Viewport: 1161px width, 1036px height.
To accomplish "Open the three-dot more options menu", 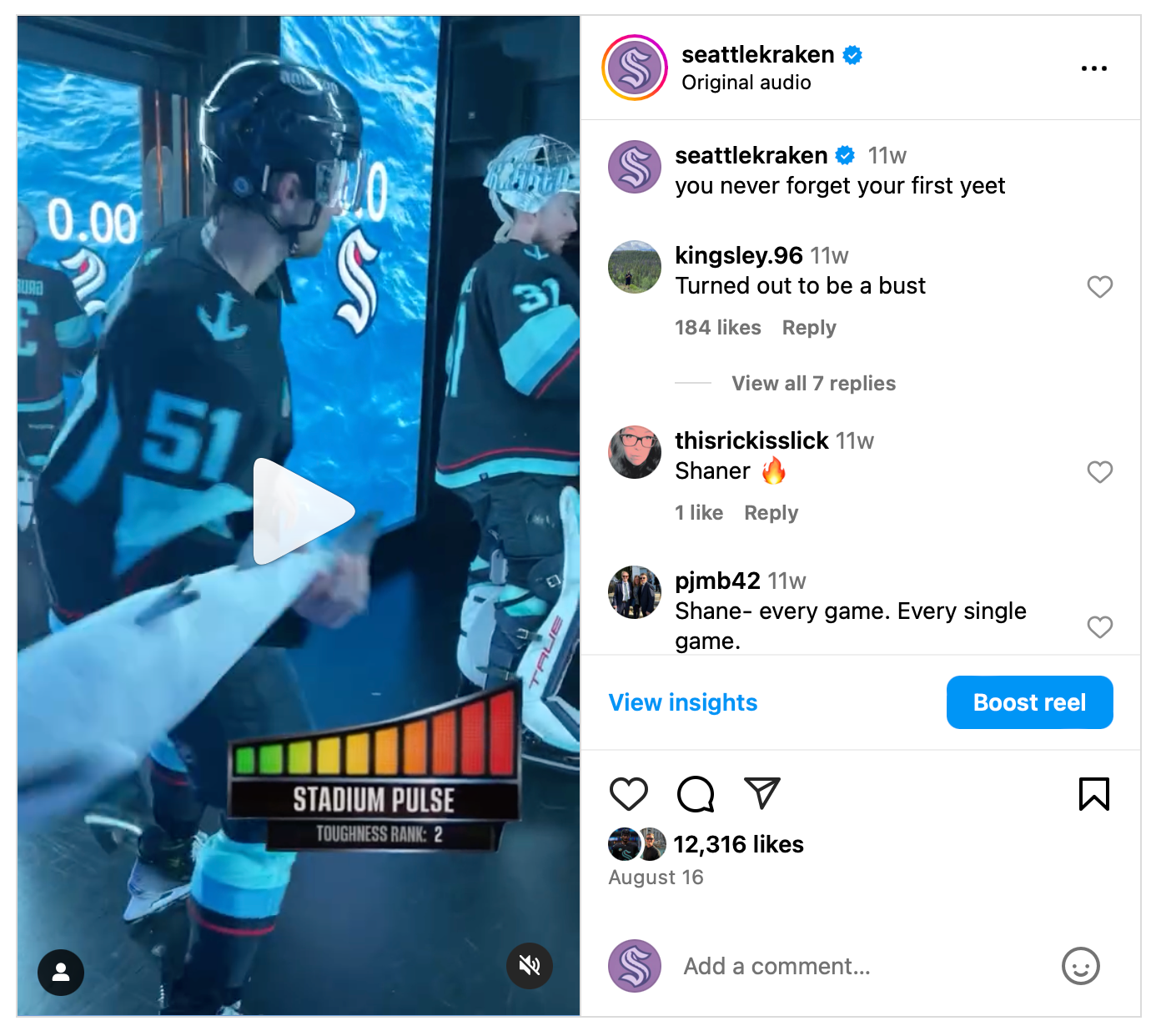I will pyautogui.click(x=1093, y=68).
